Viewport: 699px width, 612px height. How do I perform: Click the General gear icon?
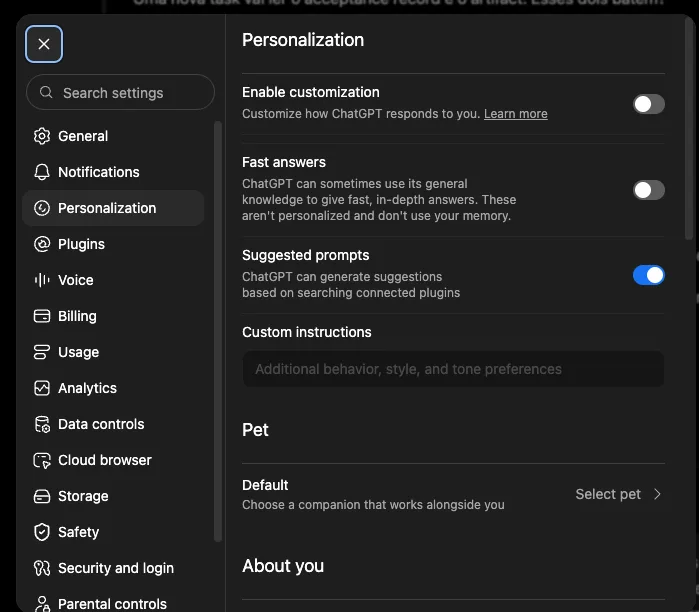(42, 136)
